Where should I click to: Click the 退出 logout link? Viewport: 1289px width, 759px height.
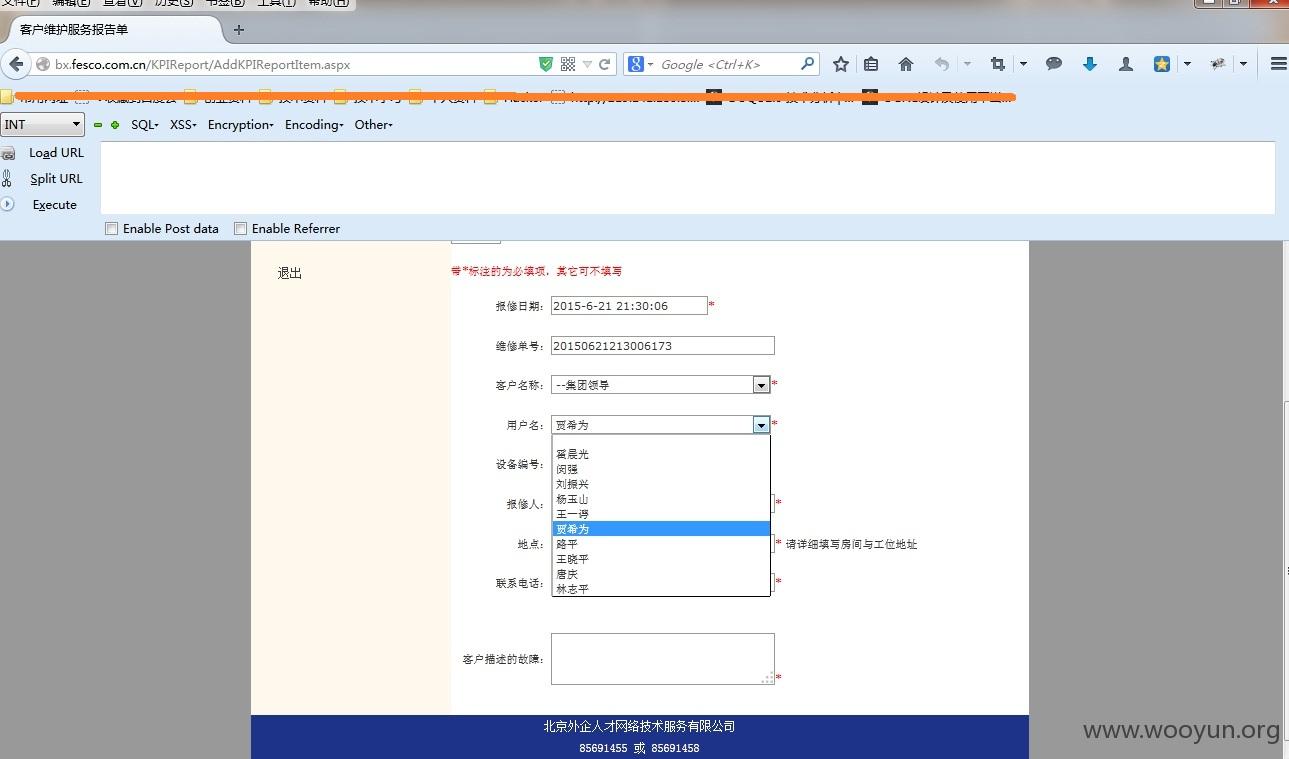point(290,273)
